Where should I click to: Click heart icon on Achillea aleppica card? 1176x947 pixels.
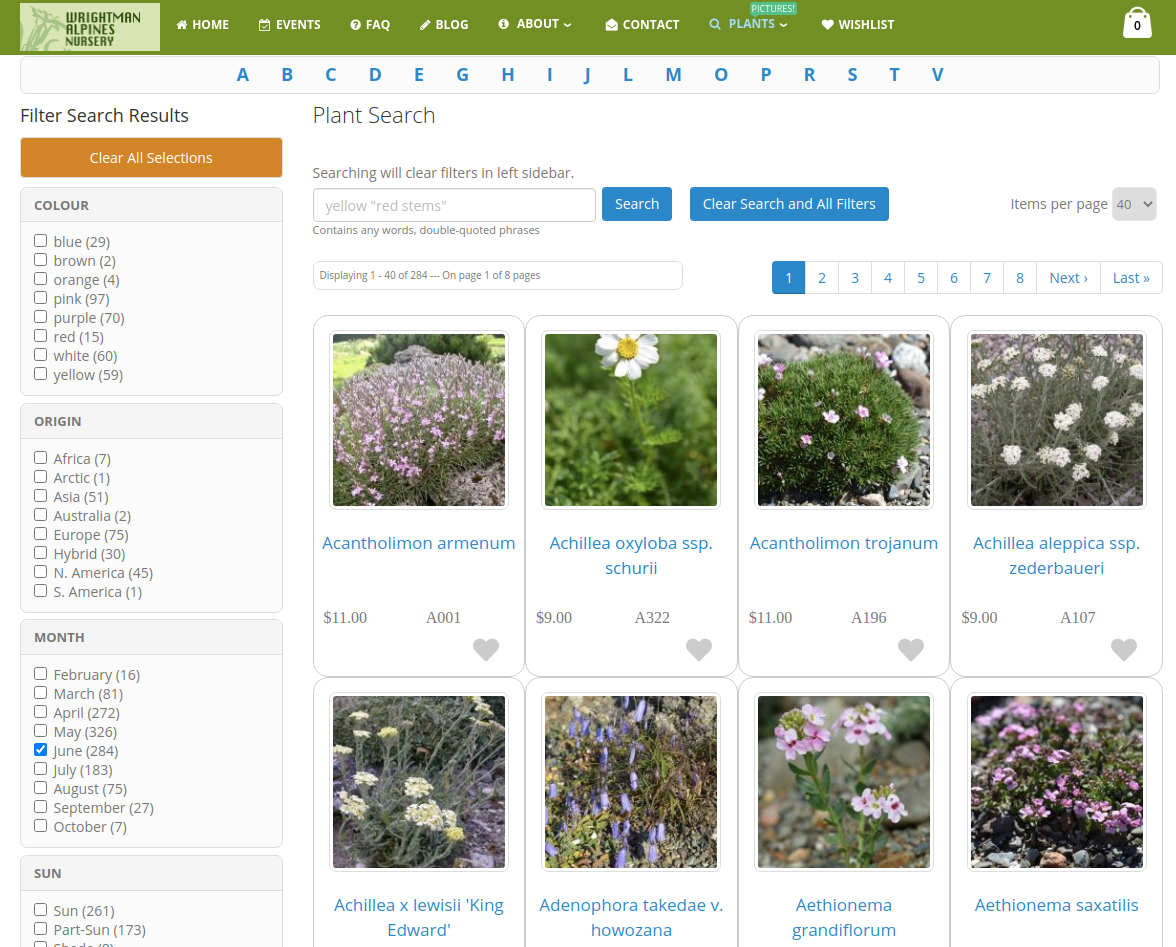[x=1124, y=650]
